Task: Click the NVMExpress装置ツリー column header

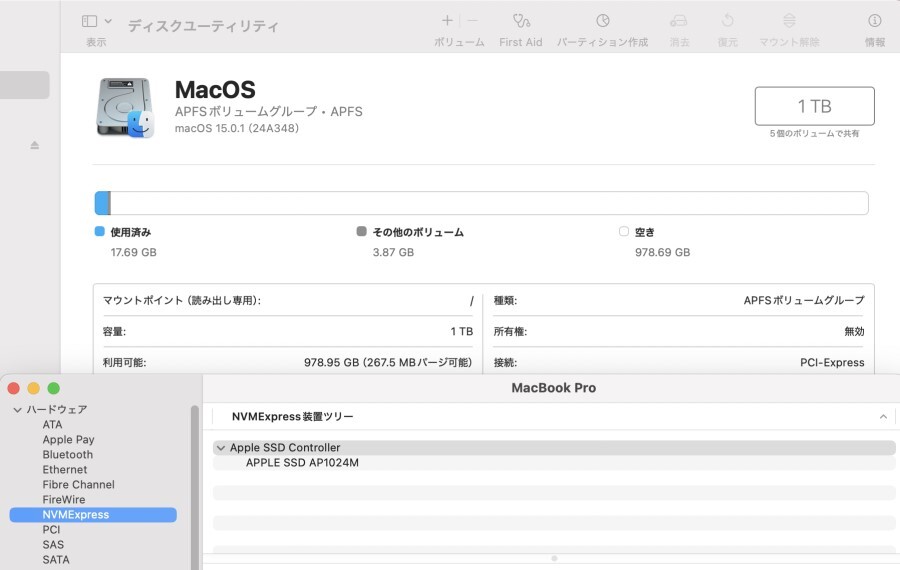Action: click(293, 417)
